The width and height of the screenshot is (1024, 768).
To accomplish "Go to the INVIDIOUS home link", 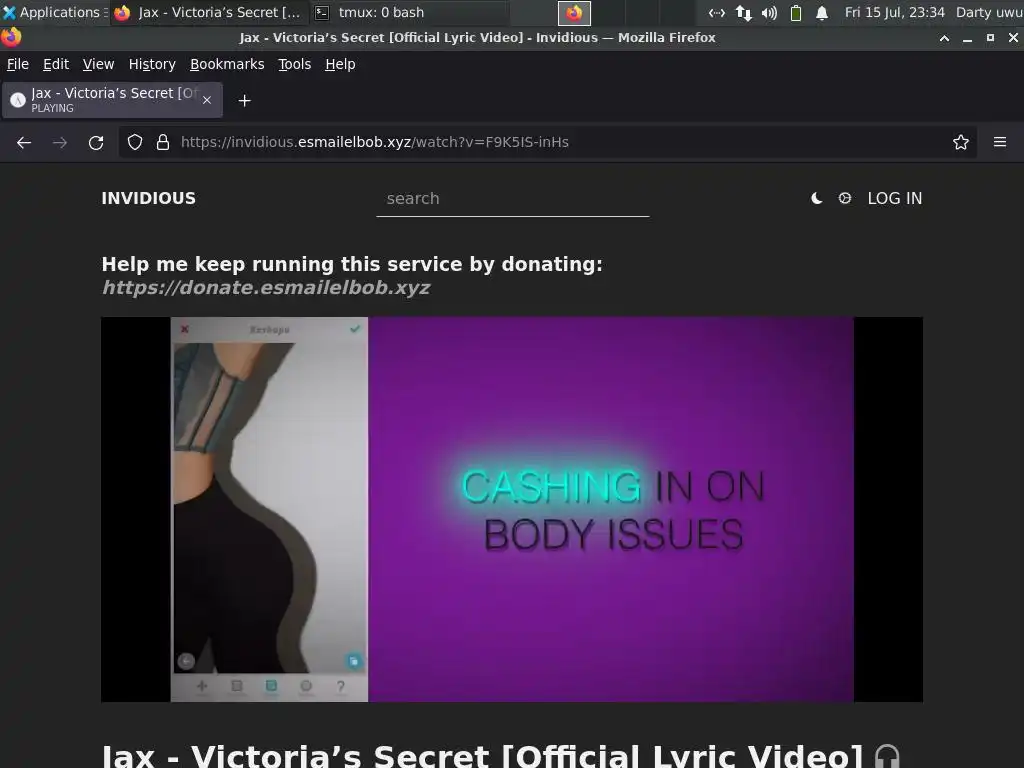I will click(x=148, y=199).
